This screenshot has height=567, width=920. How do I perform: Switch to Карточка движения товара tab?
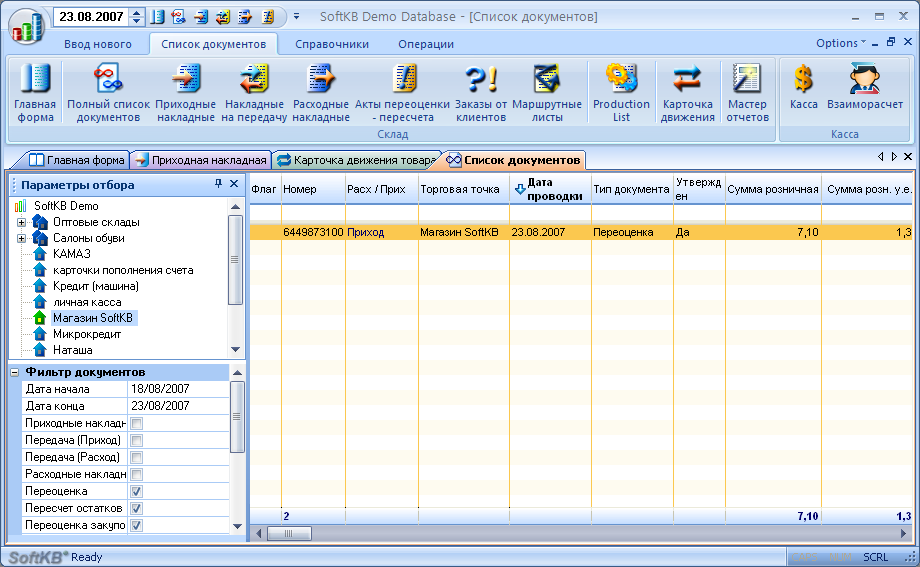(357, 160)
